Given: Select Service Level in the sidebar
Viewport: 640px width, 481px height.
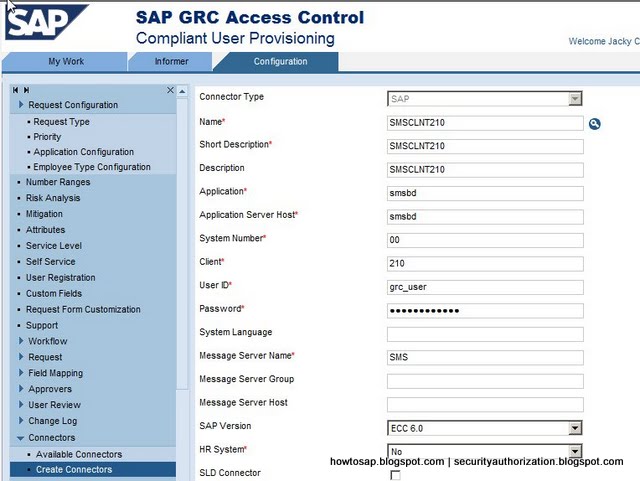Looking at the screenshot, I should [x=54, y=246].
